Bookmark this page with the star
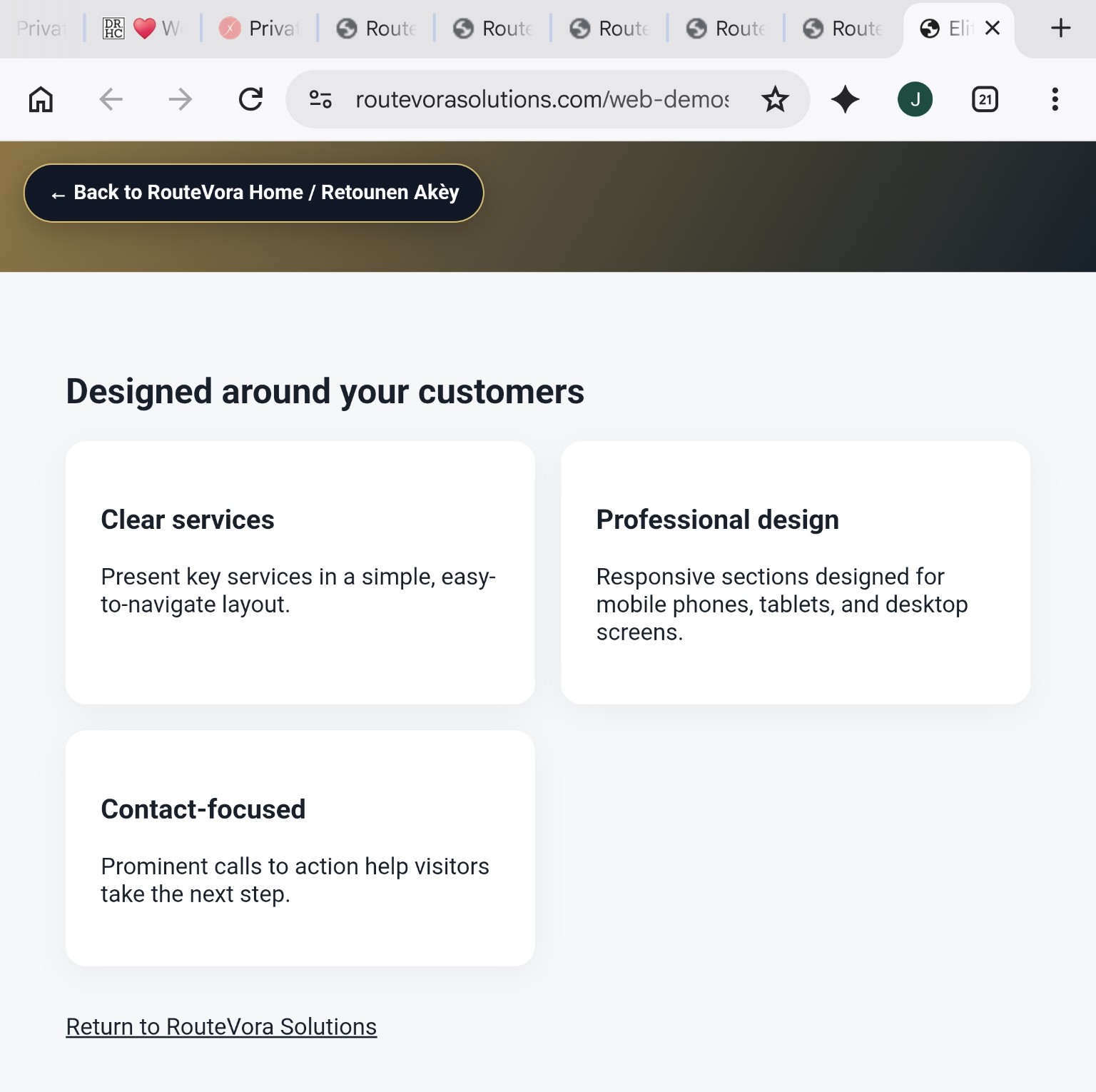 coord(775,99)
